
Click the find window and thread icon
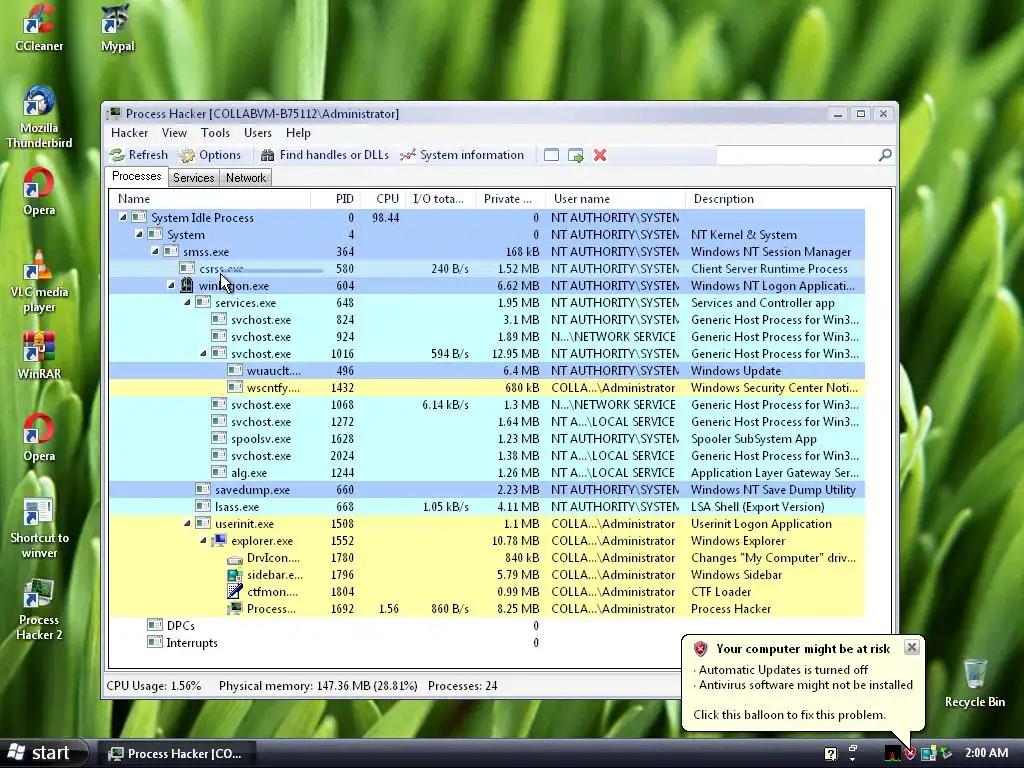click(x=575, y=155)
